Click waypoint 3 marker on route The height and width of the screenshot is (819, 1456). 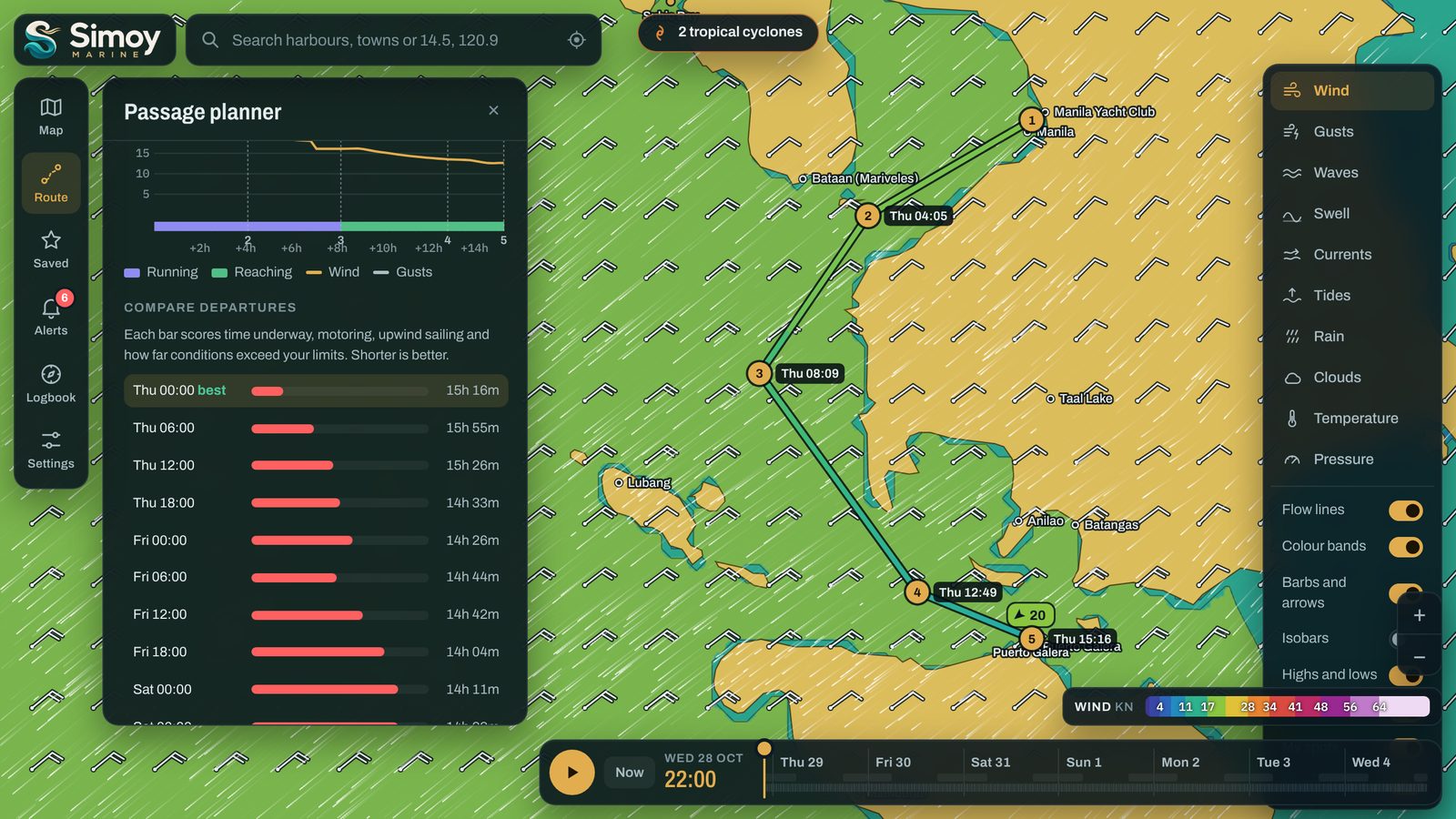[x=759, y=373]
